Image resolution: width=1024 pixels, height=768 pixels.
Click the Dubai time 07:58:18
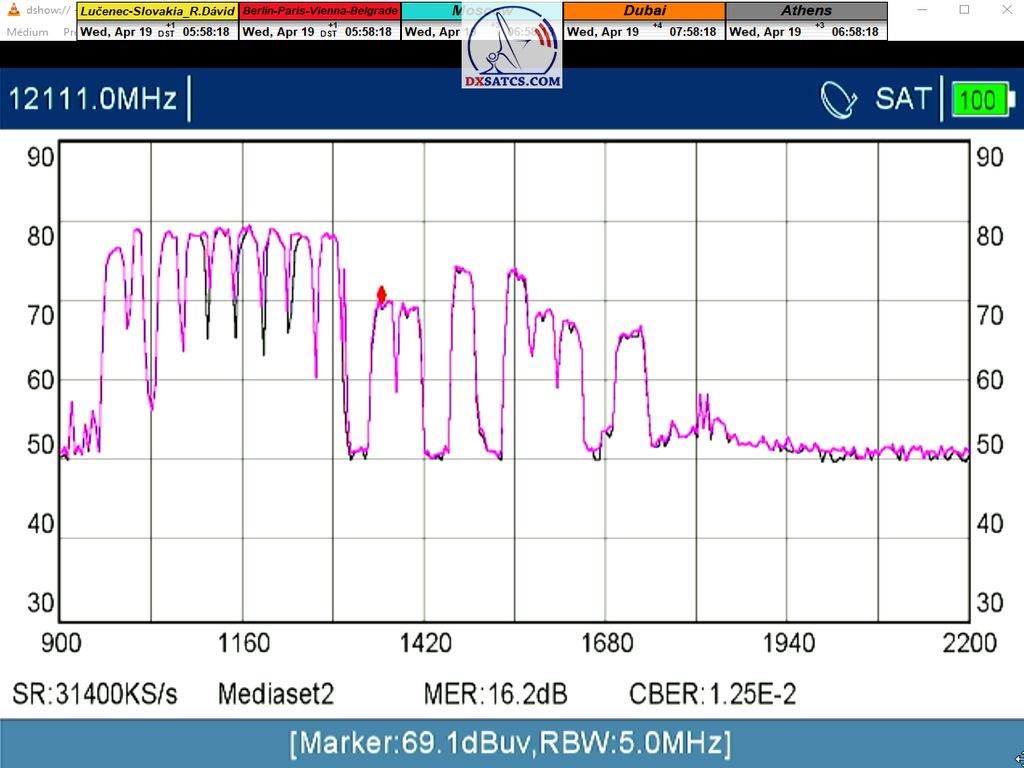point(692,31)
